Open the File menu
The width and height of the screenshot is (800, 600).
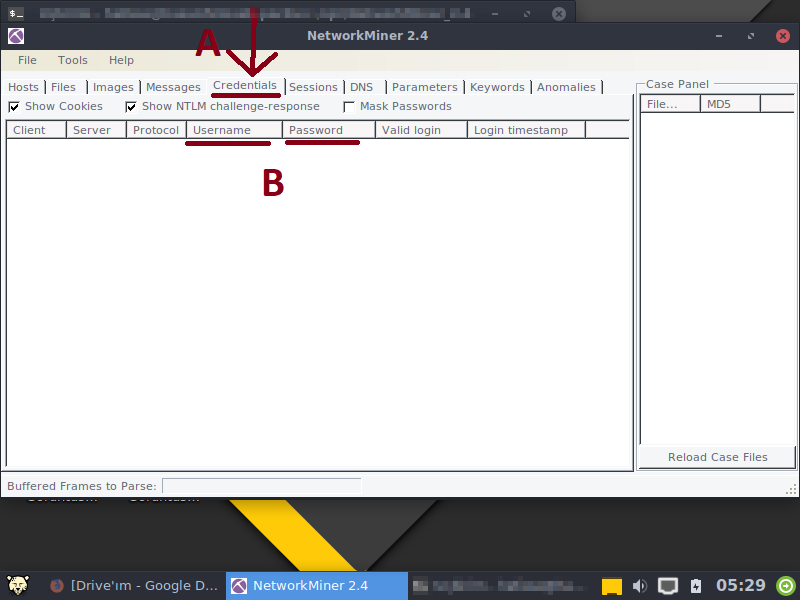pyautogui.click(x=27, y=60)
